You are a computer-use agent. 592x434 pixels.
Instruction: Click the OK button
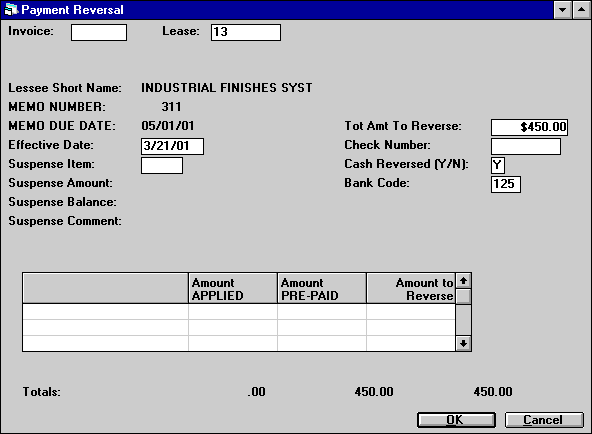(456, 420)
